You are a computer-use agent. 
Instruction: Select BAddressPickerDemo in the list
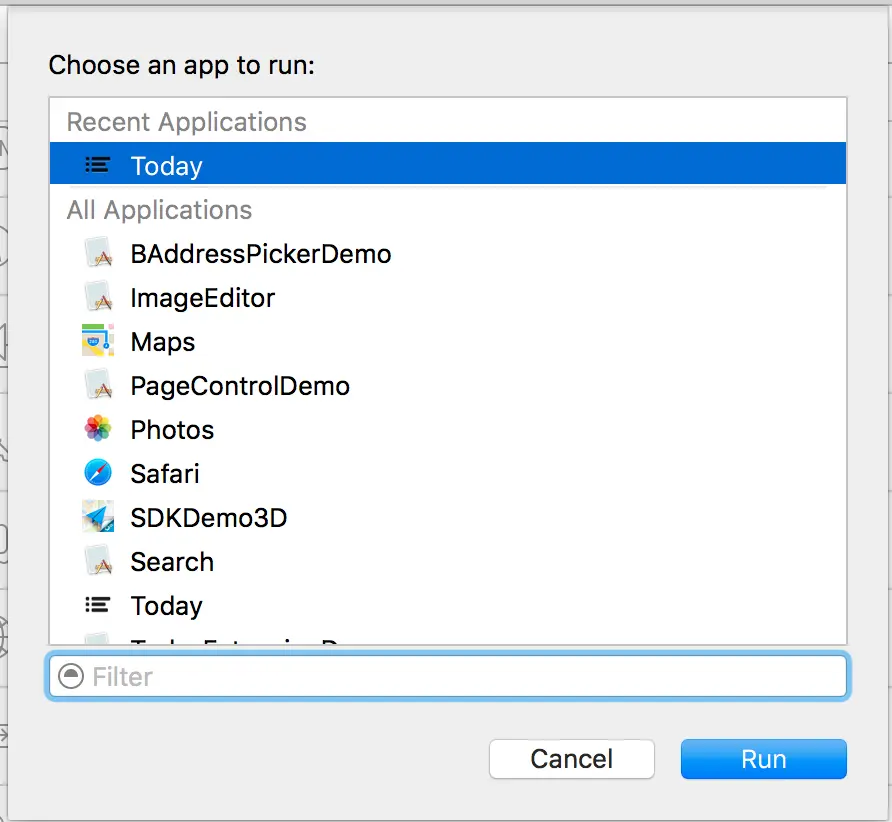tap(448, 254)
